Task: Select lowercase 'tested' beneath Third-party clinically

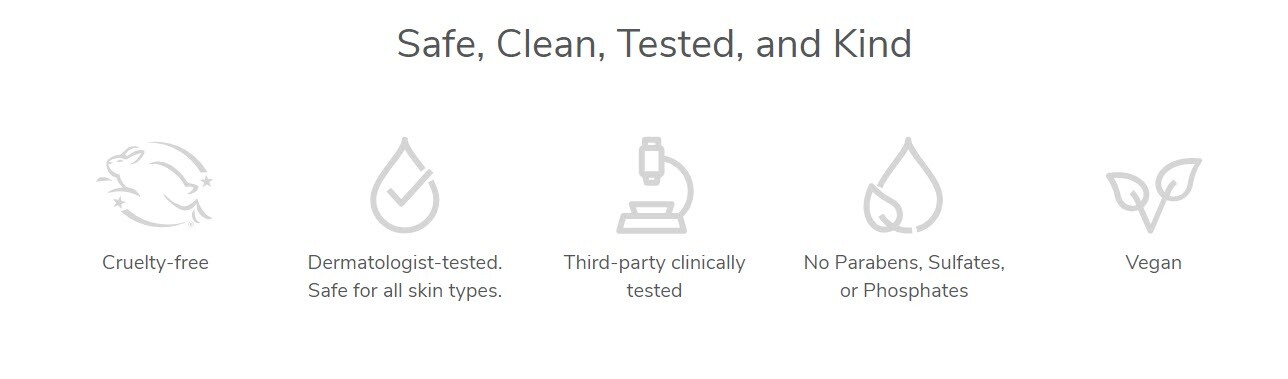Action: coord(654,291)
